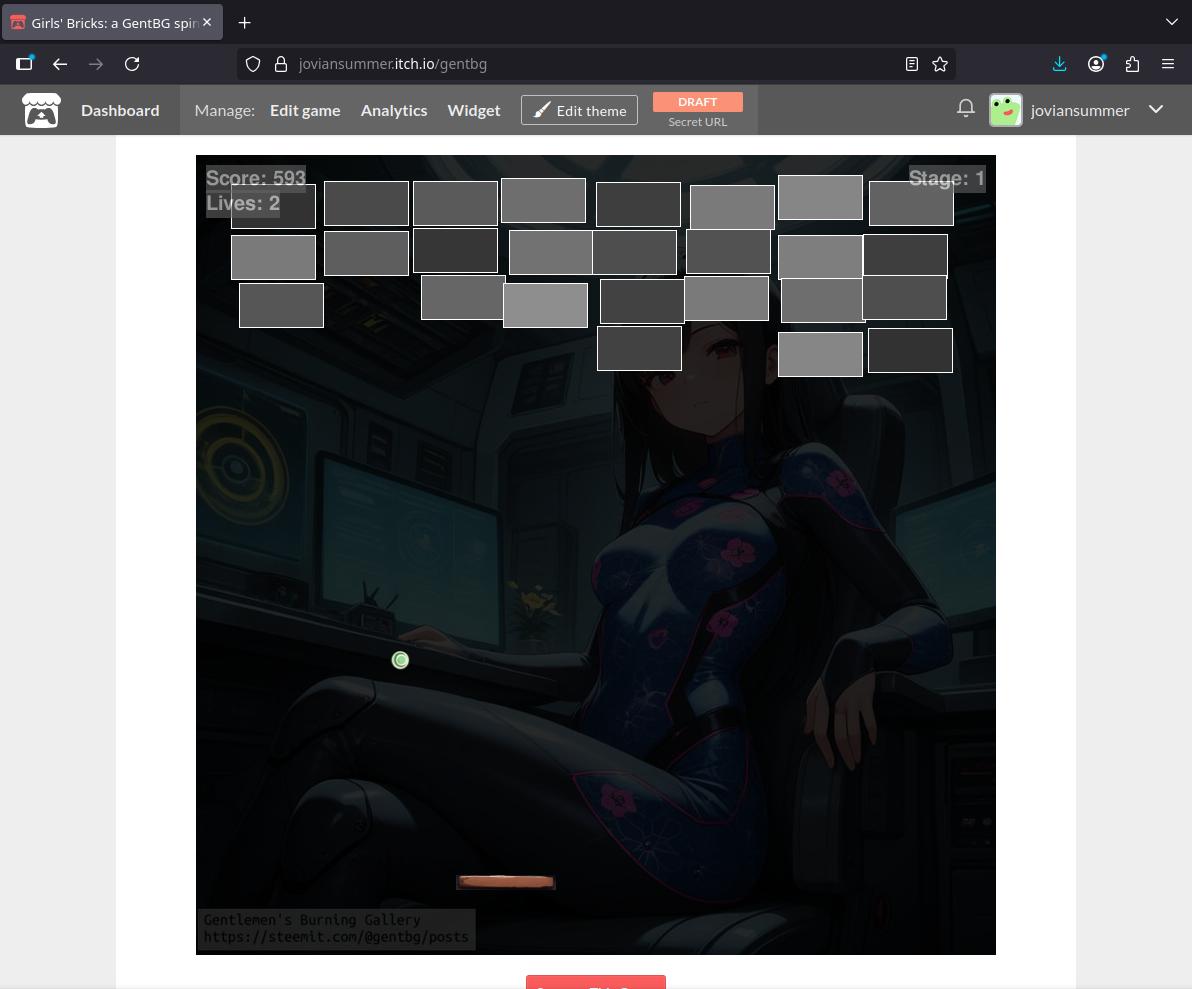The width and height of the screenshot is (1192, 989).
Task: Select Analytics in the Manage bar
Action: click(393, 110)
